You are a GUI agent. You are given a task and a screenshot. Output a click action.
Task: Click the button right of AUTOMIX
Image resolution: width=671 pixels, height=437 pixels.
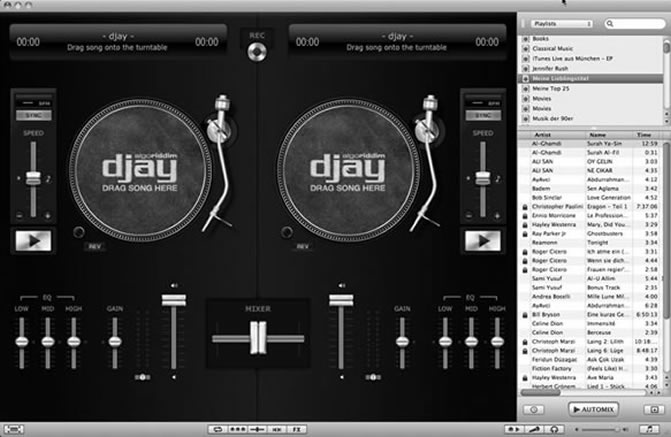654,410
